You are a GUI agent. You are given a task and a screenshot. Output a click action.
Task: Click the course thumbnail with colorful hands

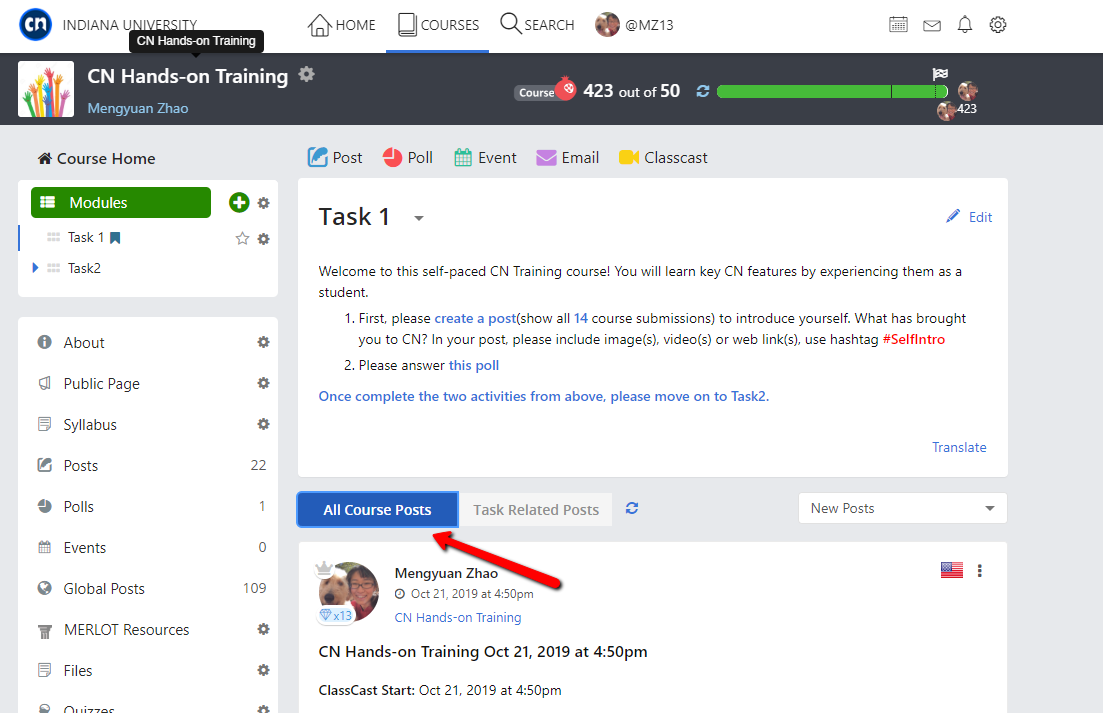[x=46, y=89]
